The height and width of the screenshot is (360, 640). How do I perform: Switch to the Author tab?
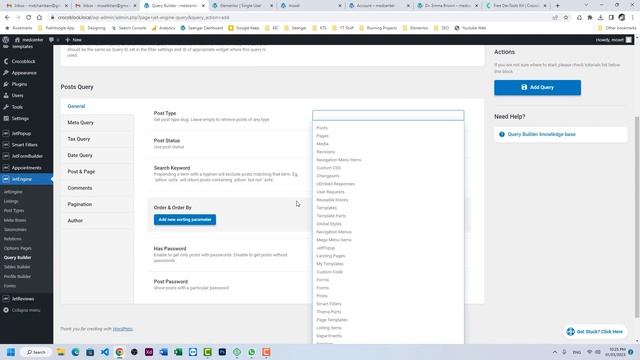pyautogui.click(x=97, y=220)
